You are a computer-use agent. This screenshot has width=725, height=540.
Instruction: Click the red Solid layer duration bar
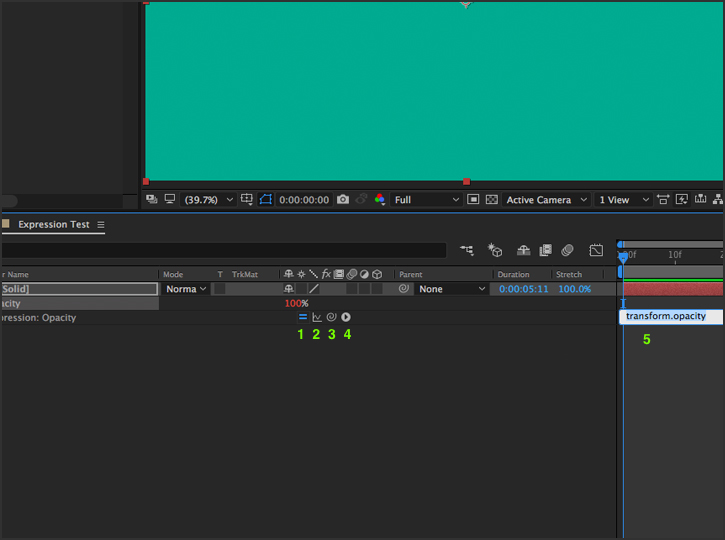(x=673, y=289)
